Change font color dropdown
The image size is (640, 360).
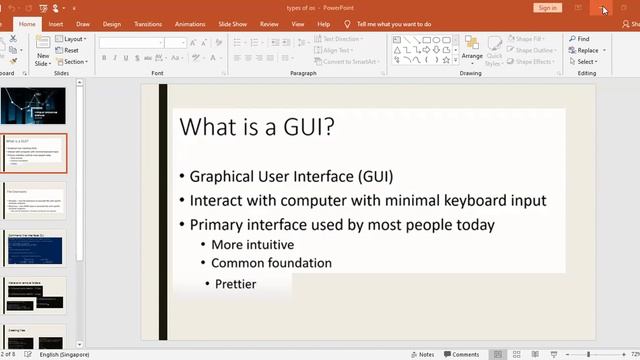tap(220, 58)
